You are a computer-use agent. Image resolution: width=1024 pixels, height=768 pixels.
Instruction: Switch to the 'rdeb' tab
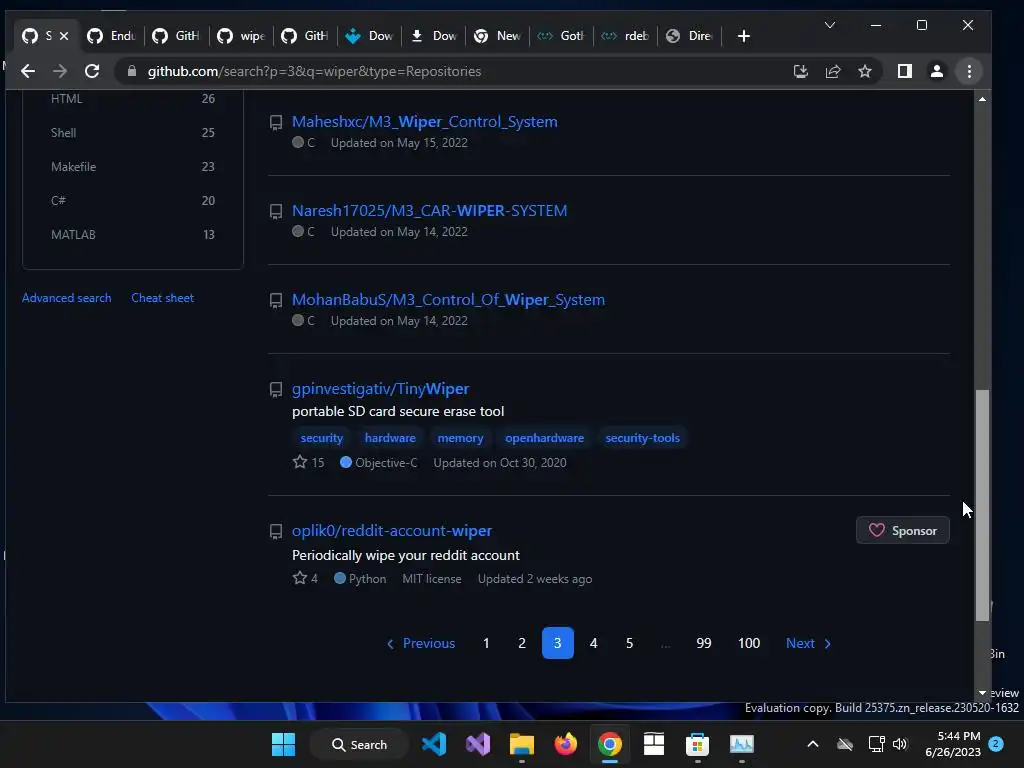[625, 36]
